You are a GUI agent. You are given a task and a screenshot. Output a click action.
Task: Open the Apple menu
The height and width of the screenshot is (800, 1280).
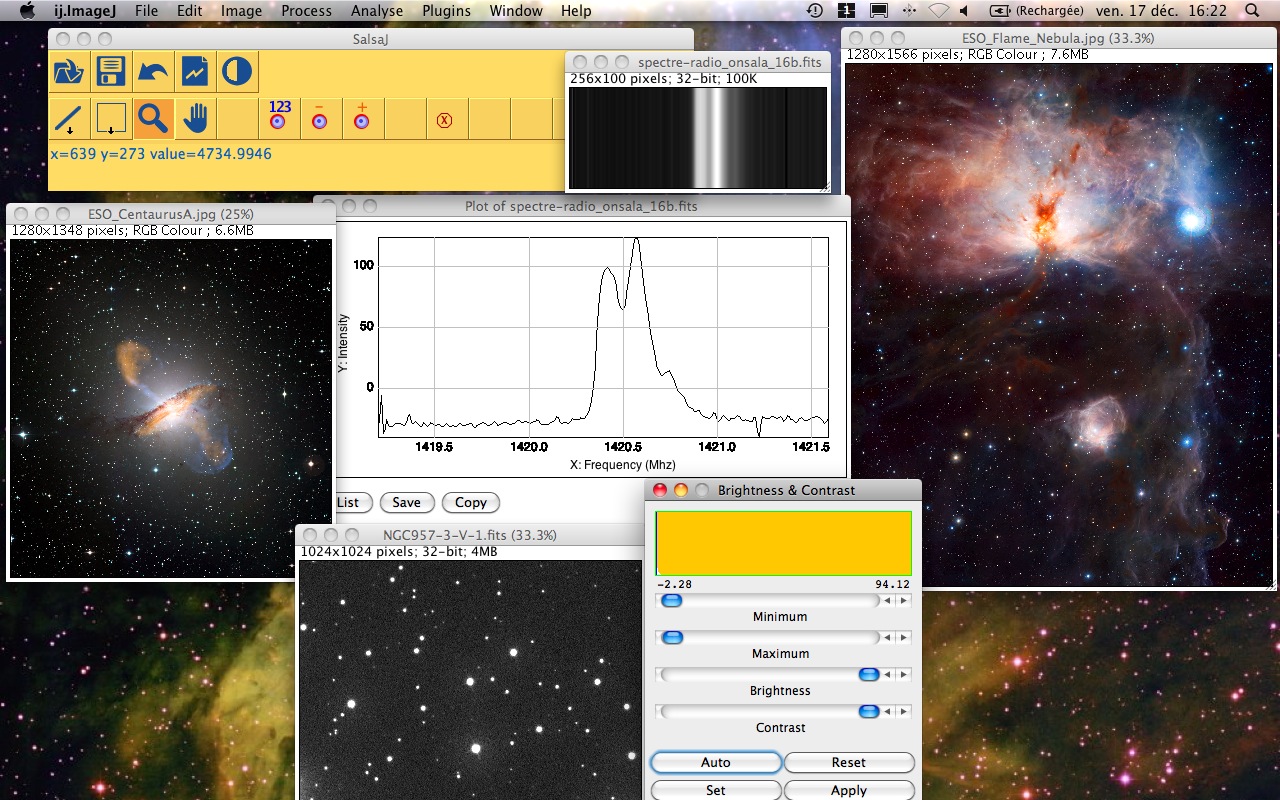click(27, 10)
